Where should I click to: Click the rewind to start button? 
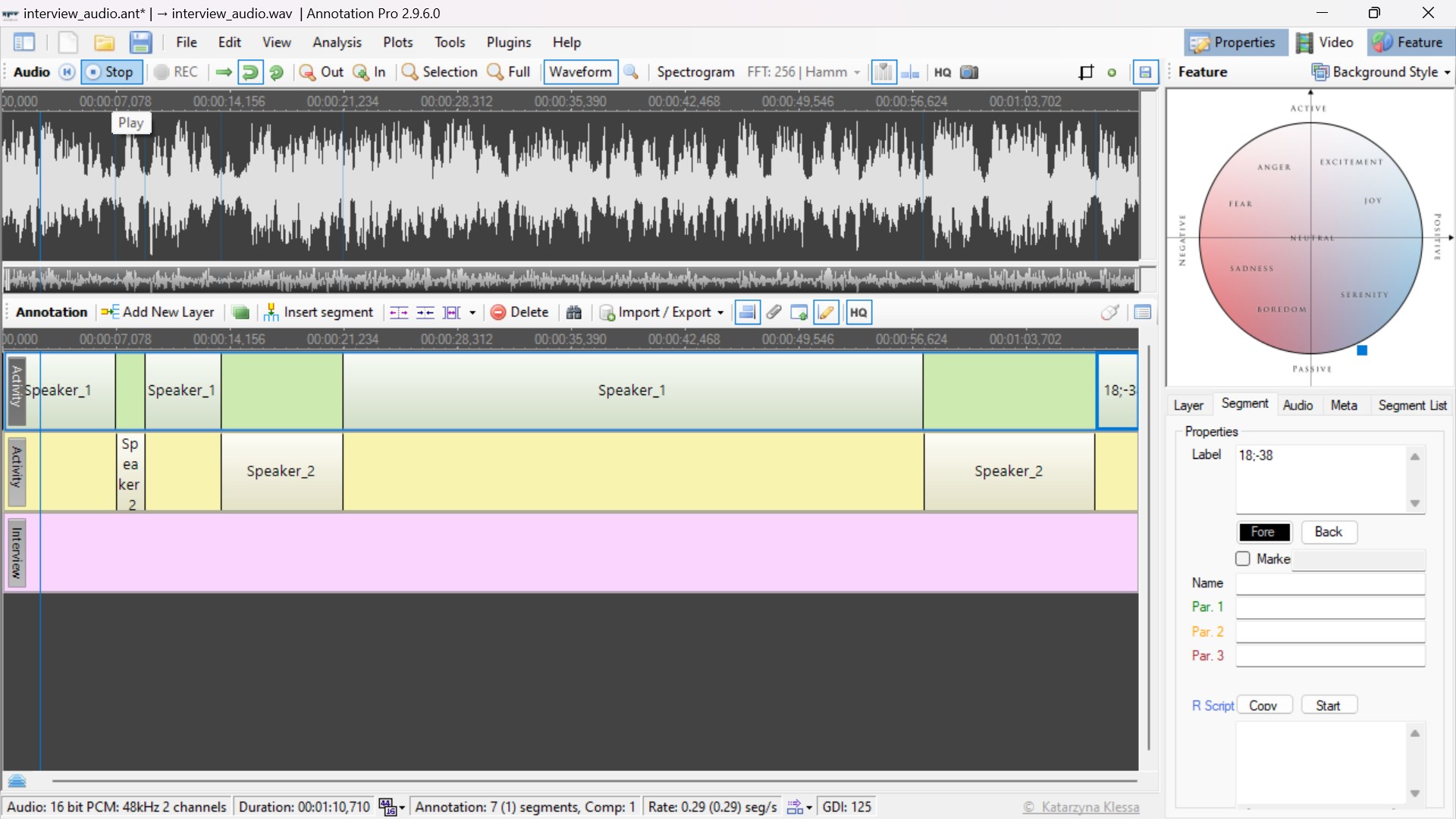tap(67, 72)
